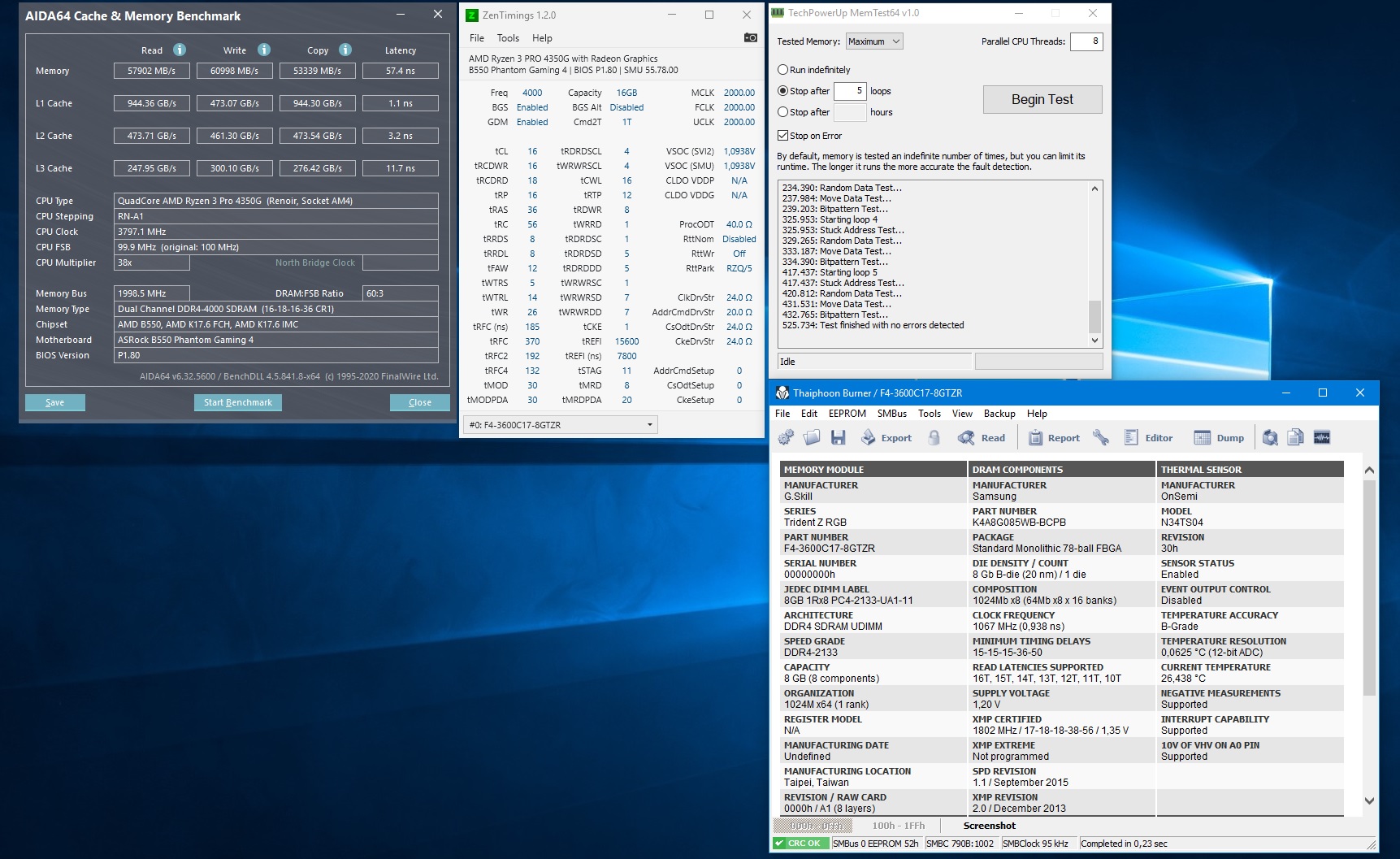The height and width of the screenshot is (859, 1400).
Task: Select the Stop after loops radio button
Action: [783, 91]
